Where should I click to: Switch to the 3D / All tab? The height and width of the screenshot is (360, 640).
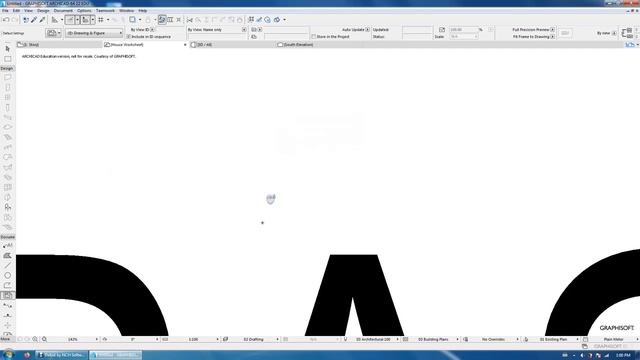tap(232, 44)
